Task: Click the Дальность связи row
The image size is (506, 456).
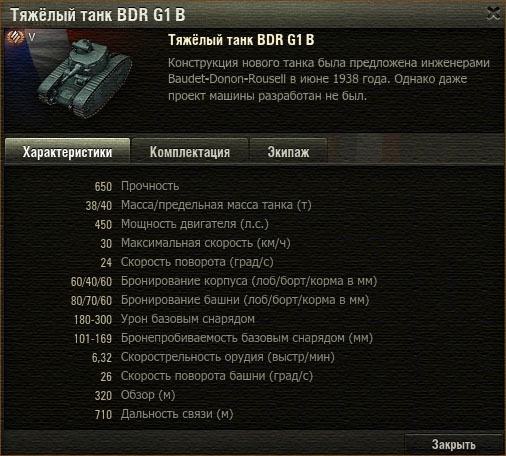Action: 164,414
